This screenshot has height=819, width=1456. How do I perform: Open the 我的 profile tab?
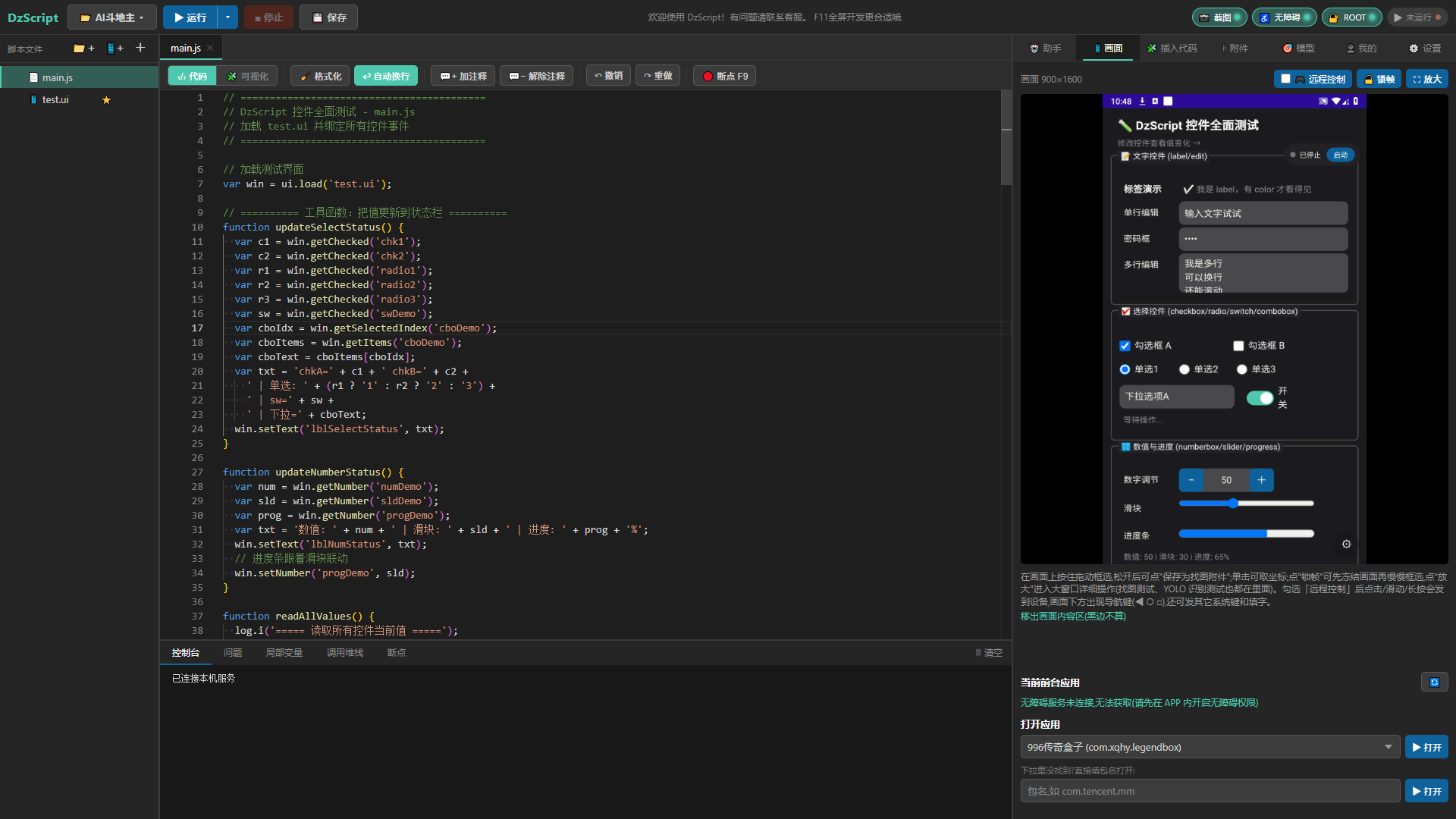pyautogui.click(x=1361, y=48)
